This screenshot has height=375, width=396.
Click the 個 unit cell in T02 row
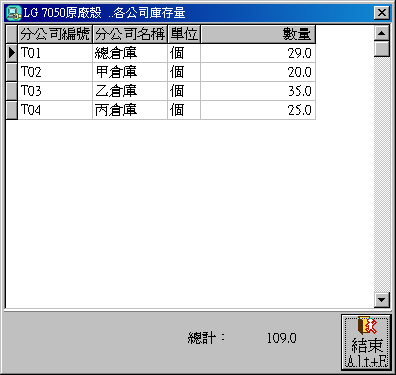184,72
